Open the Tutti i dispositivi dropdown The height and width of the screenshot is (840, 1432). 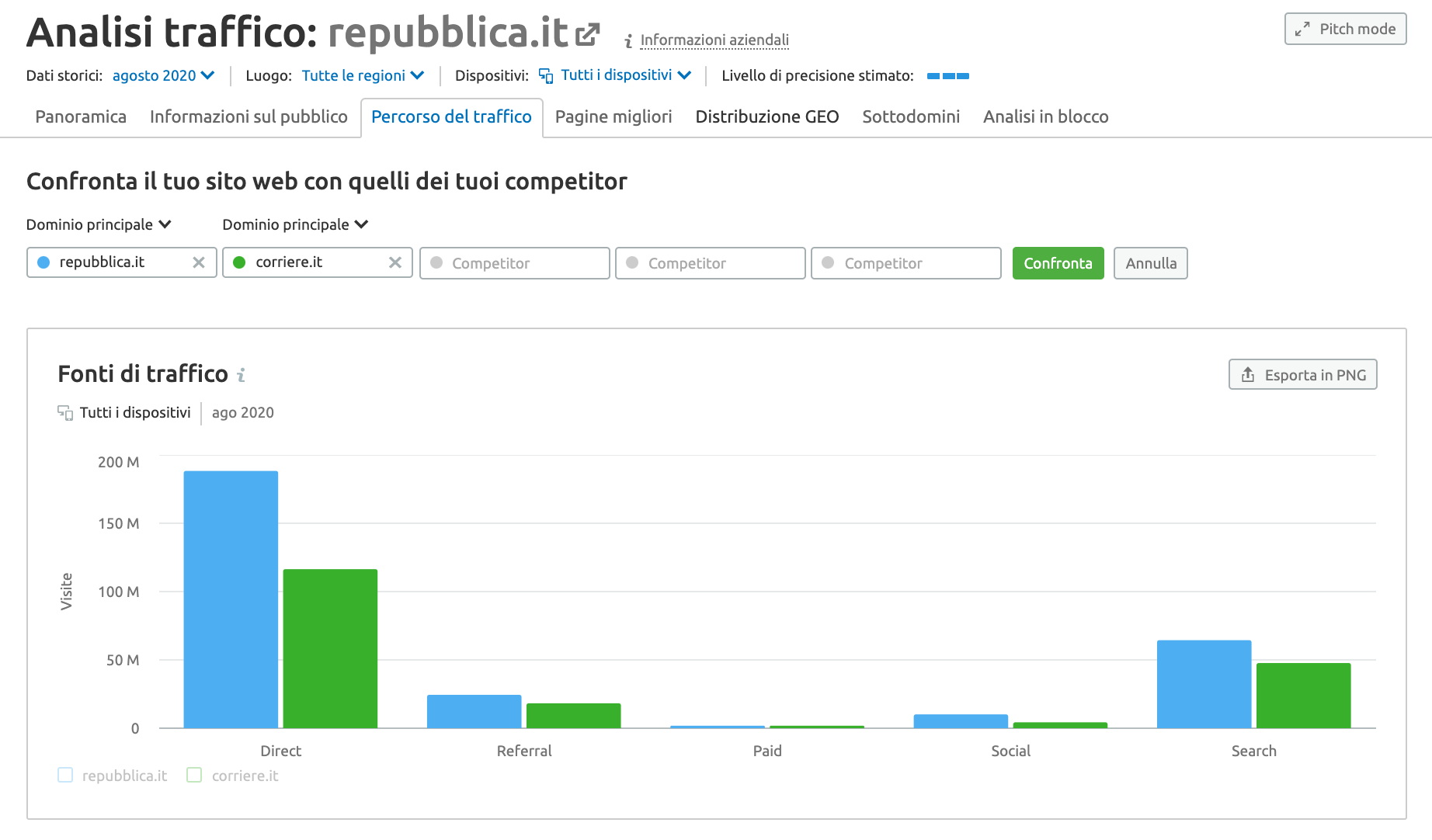[625, 75]
